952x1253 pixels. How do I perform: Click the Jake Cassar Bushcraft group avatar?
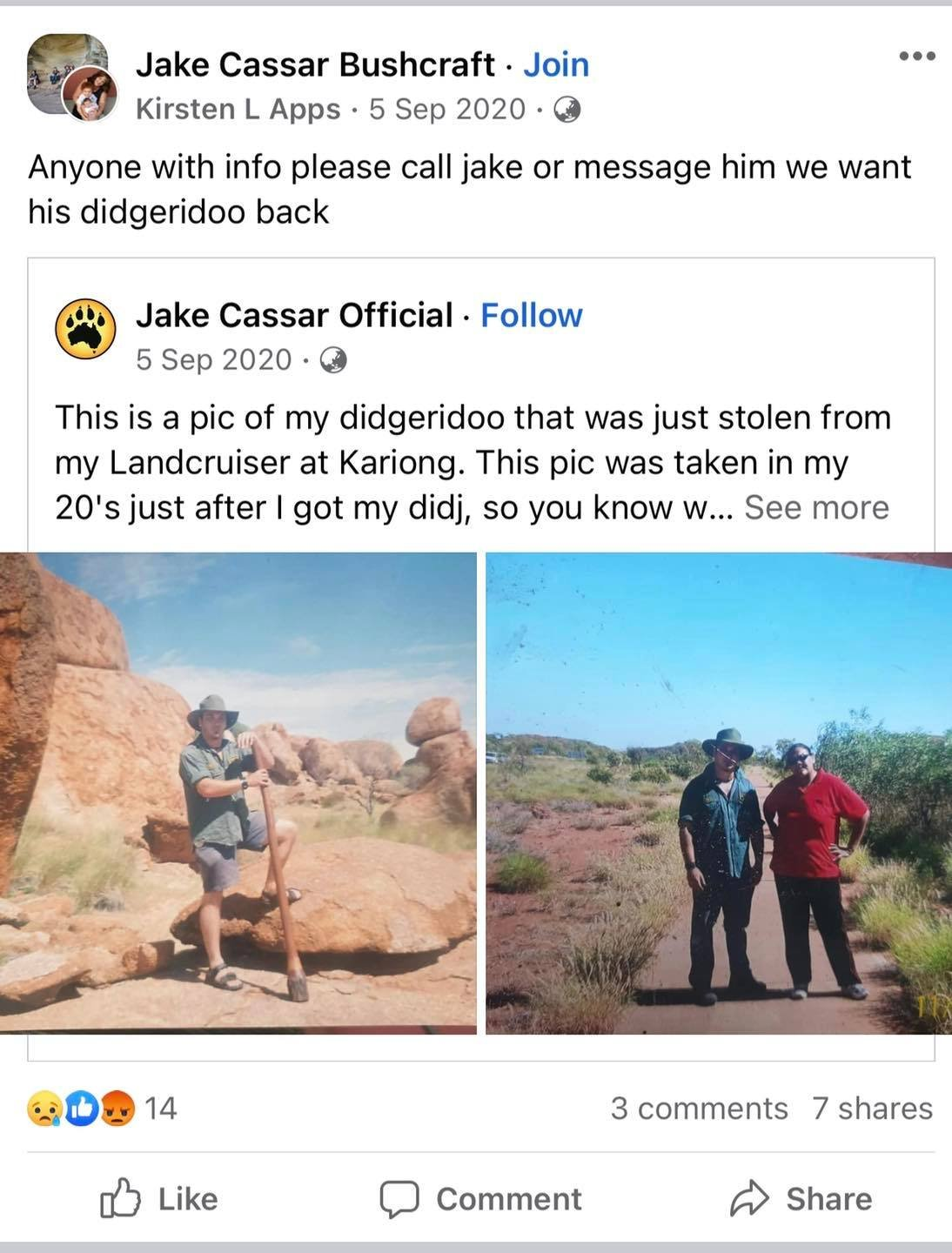(x=68, y=76)
